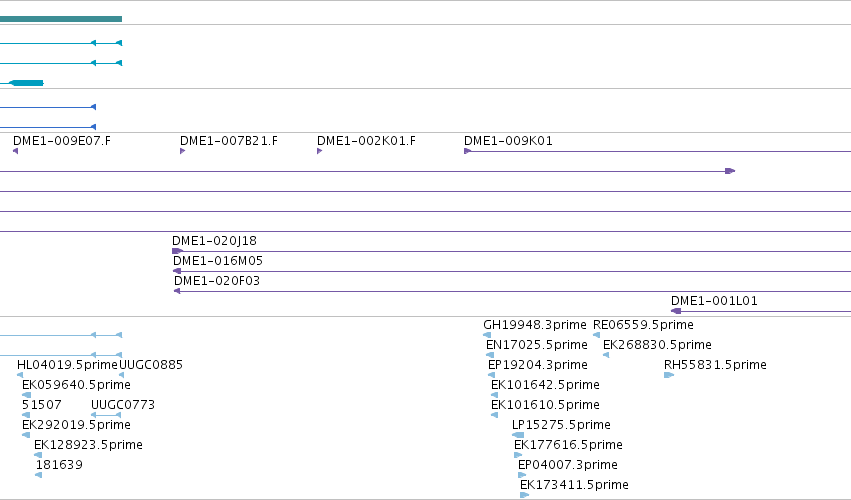Click the DME1-020F03 start arrow glyph
This screenshot has height=500, width=851.
177,291
